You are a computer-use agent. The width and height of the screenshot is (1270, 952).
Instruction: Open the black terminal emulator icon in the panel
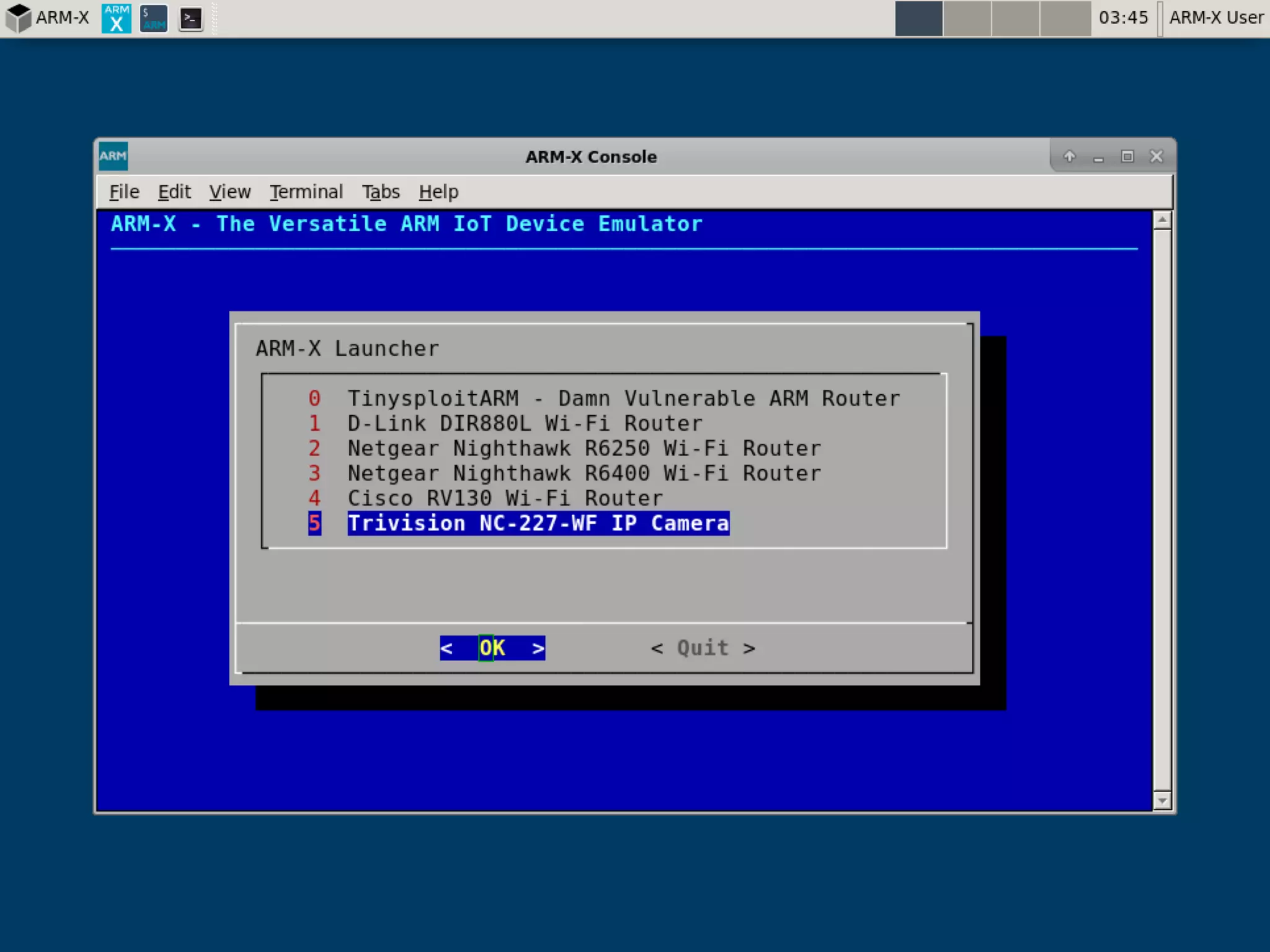pos(190,18)
